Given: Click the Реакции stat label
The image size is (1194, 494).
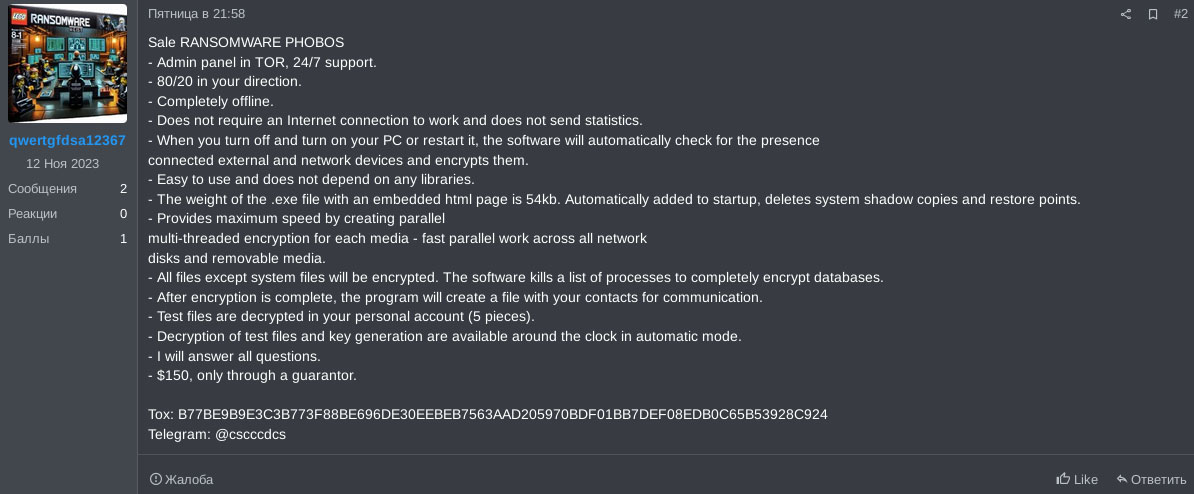Looking at the screenshot, I should pos(32,213).
